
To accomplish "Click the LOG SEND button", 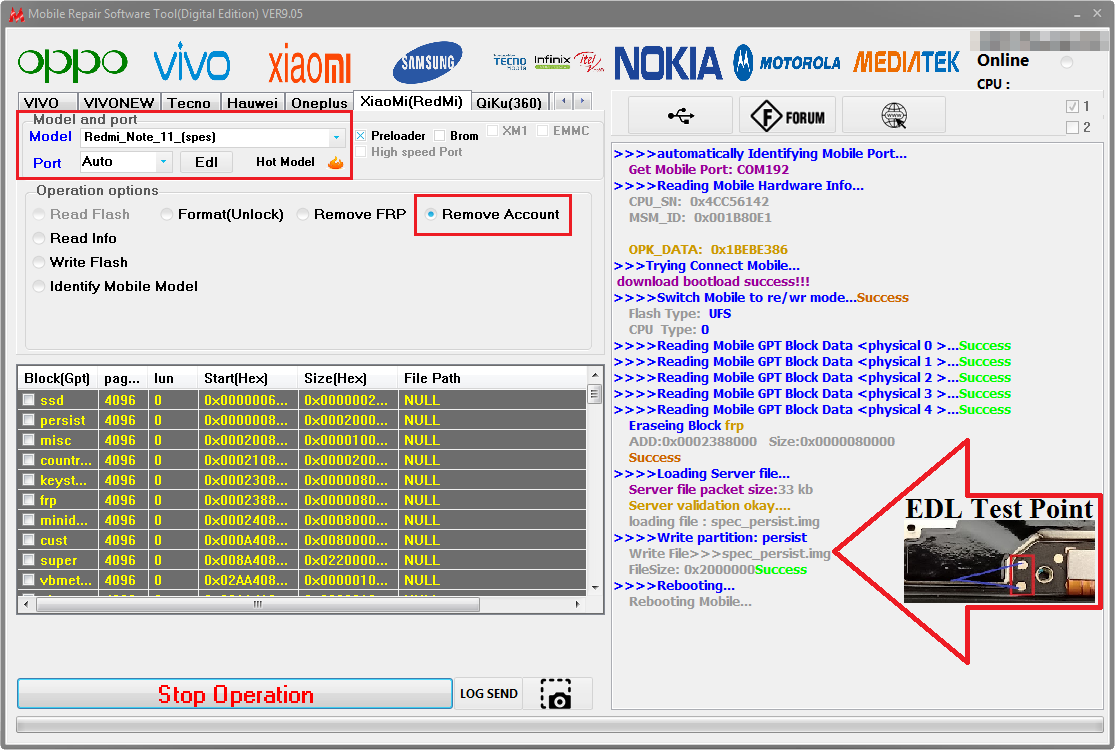I will [489, 694].
